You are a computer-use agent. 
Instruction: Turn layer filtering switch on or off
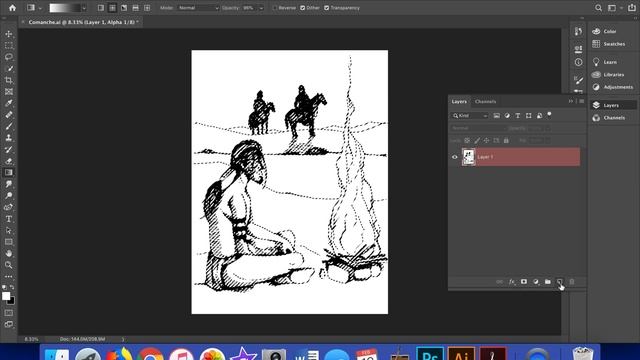pyautogui.click(x=549, y=115)
